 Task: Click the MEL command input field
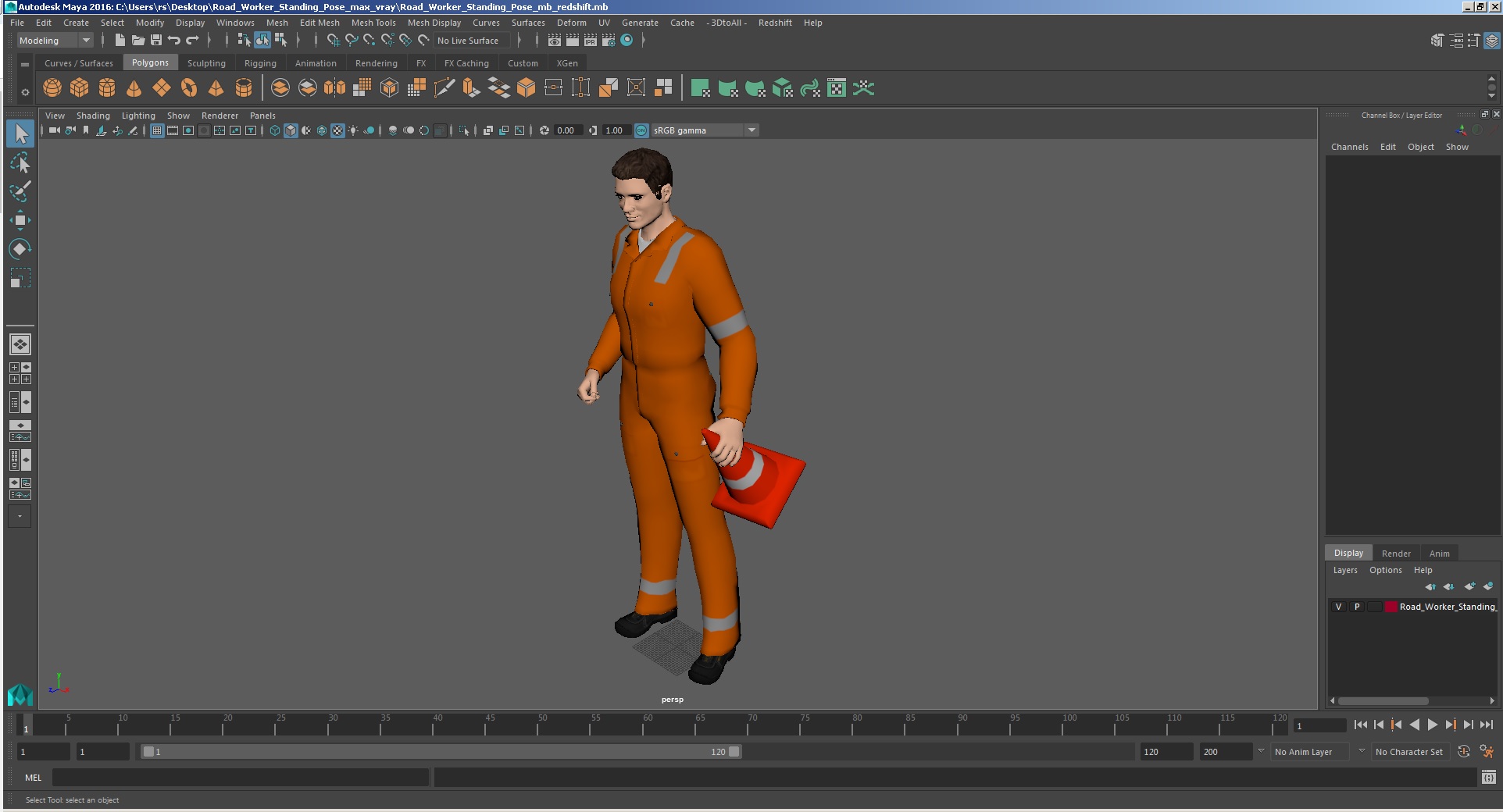[x=241, y=778]
